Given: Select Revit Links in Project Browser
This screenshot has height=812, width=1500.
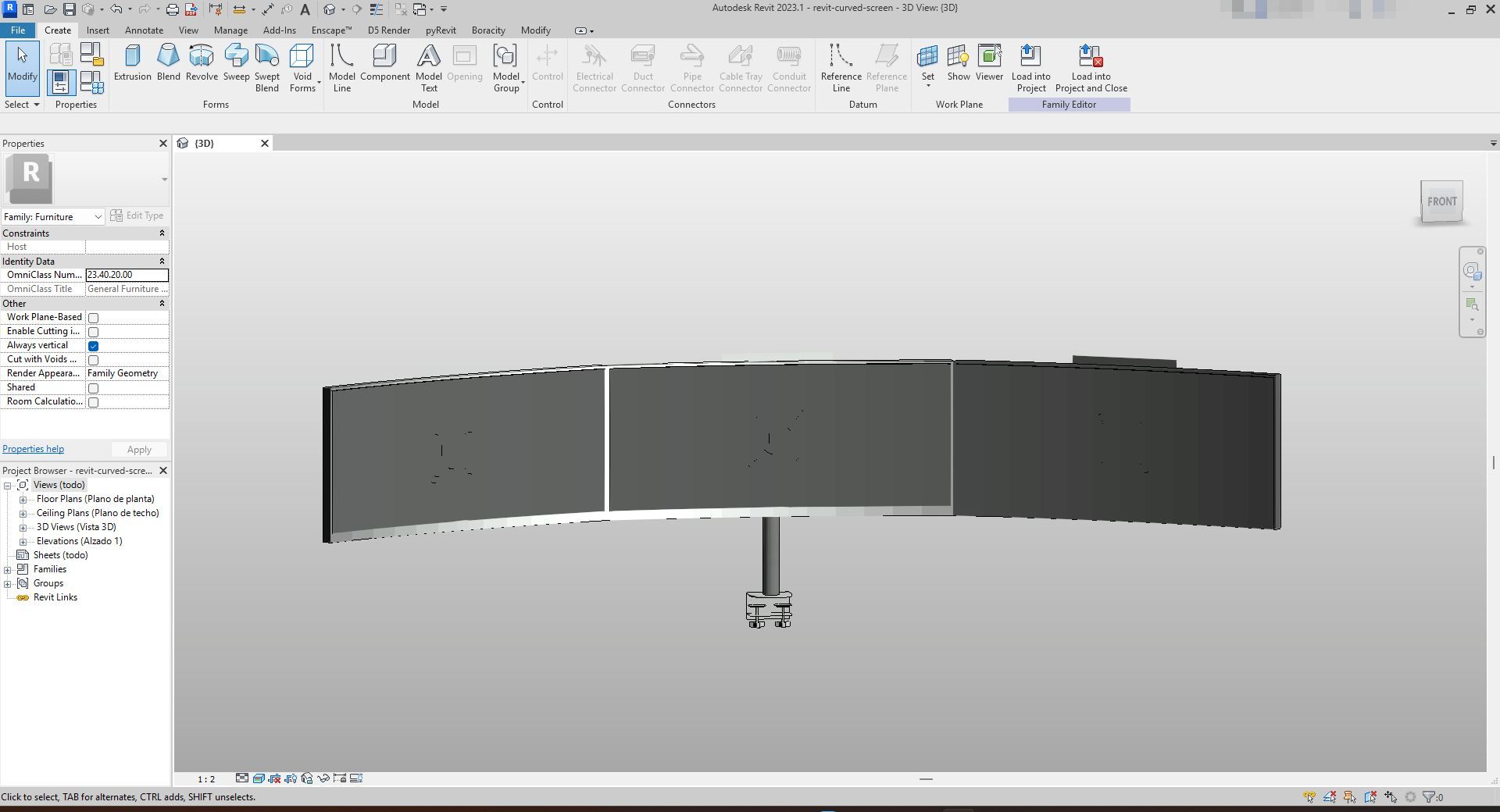Looking at the screenshot, I should (55, 597).
